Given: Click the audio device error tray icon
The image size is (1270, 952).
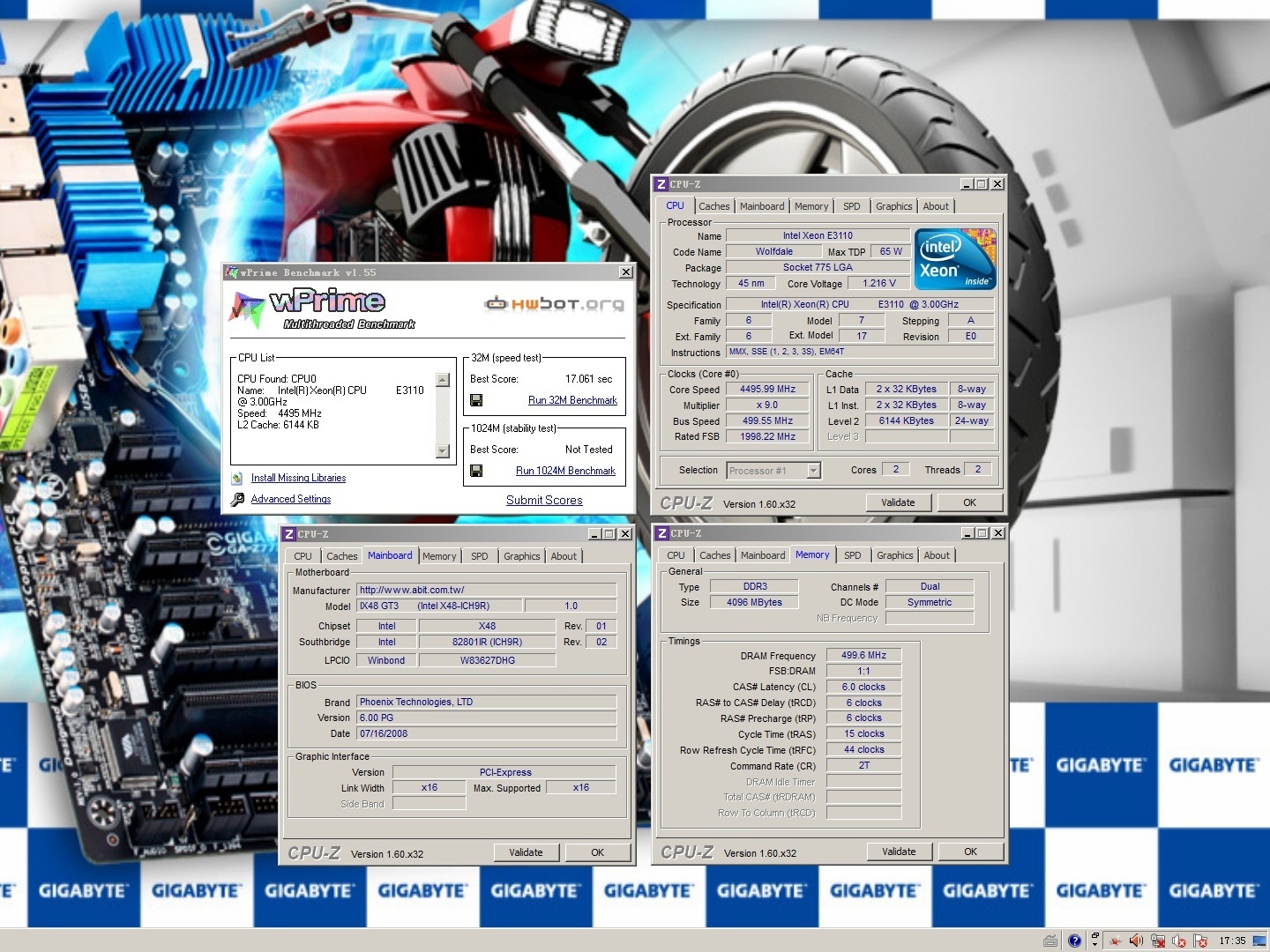Looking at the screenshot, I should (x=1179, y=941).
